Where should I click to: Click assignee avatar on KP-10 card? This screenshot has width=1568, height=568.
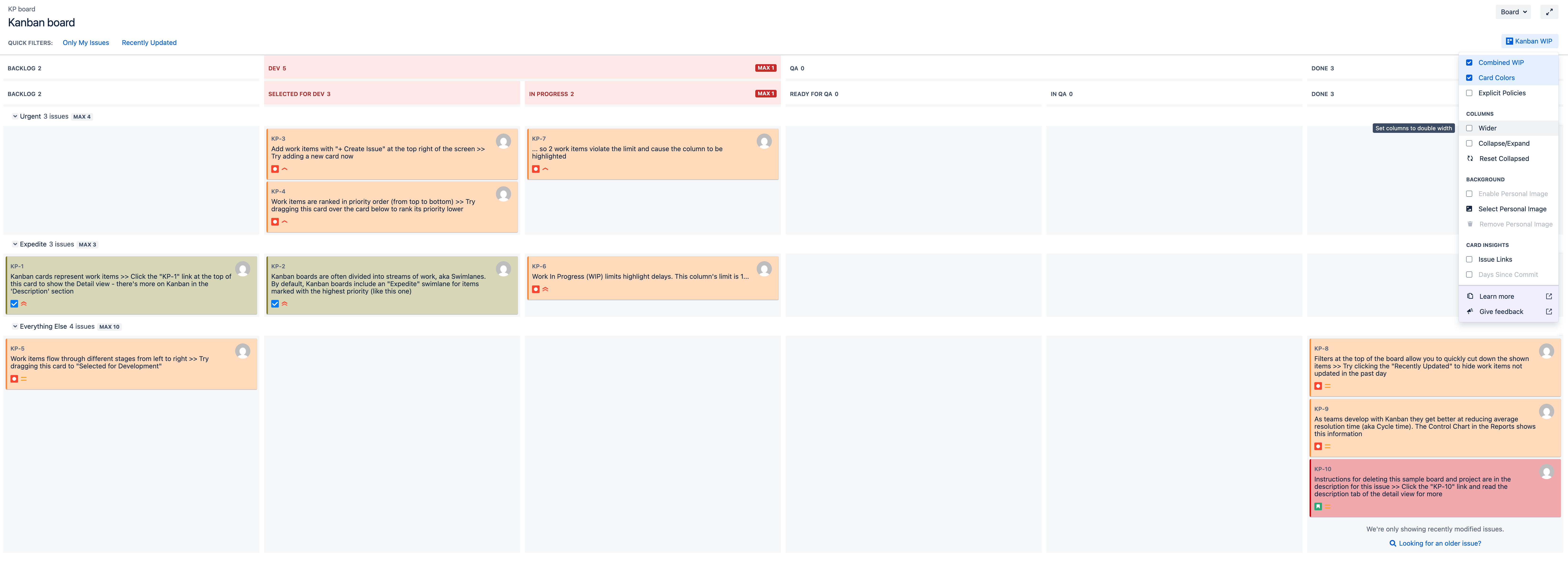click(1546, 472)
